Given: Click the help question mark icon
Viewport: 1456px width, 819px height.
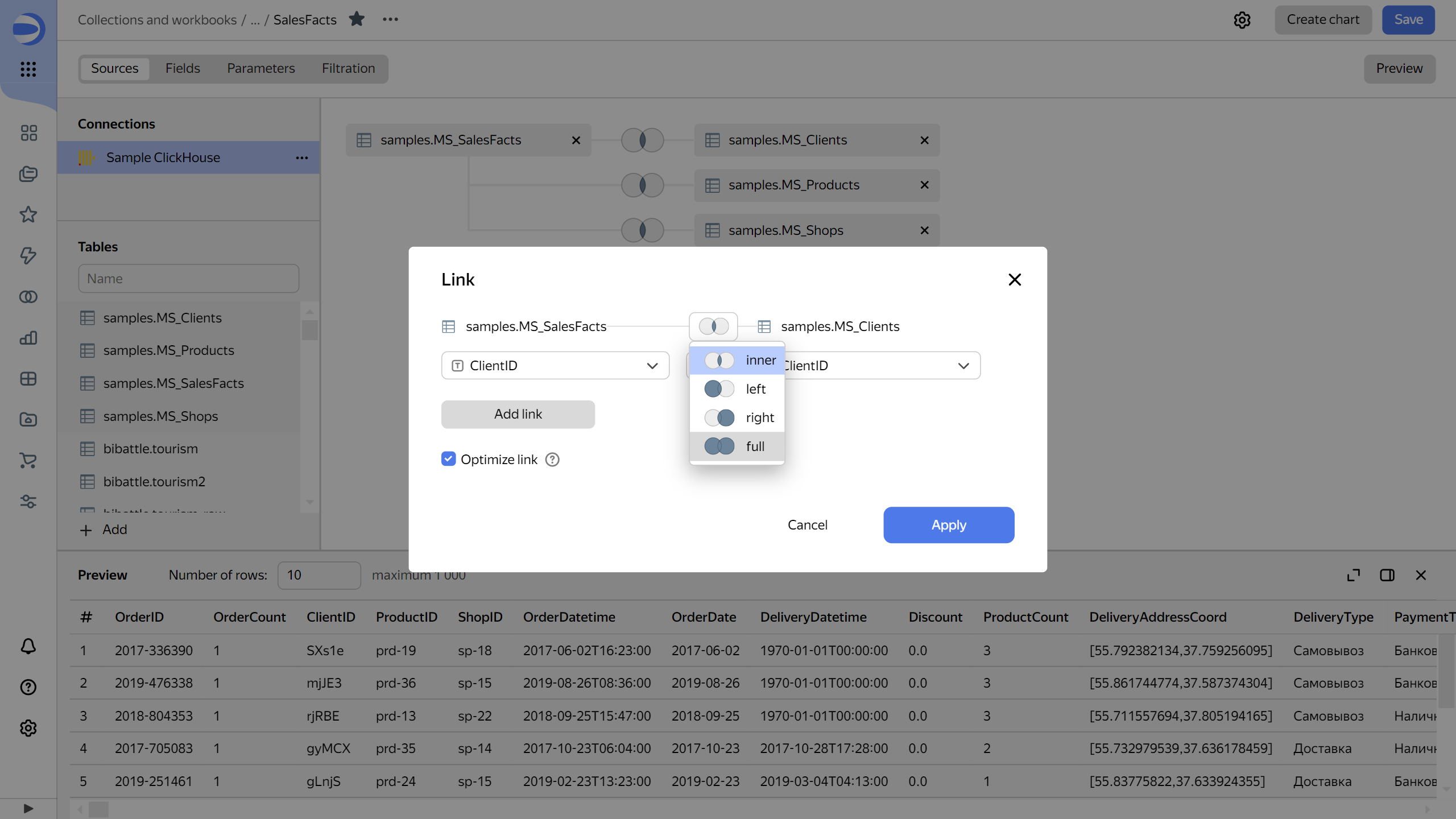Looking at the screenshot, I should pos(28,687).
